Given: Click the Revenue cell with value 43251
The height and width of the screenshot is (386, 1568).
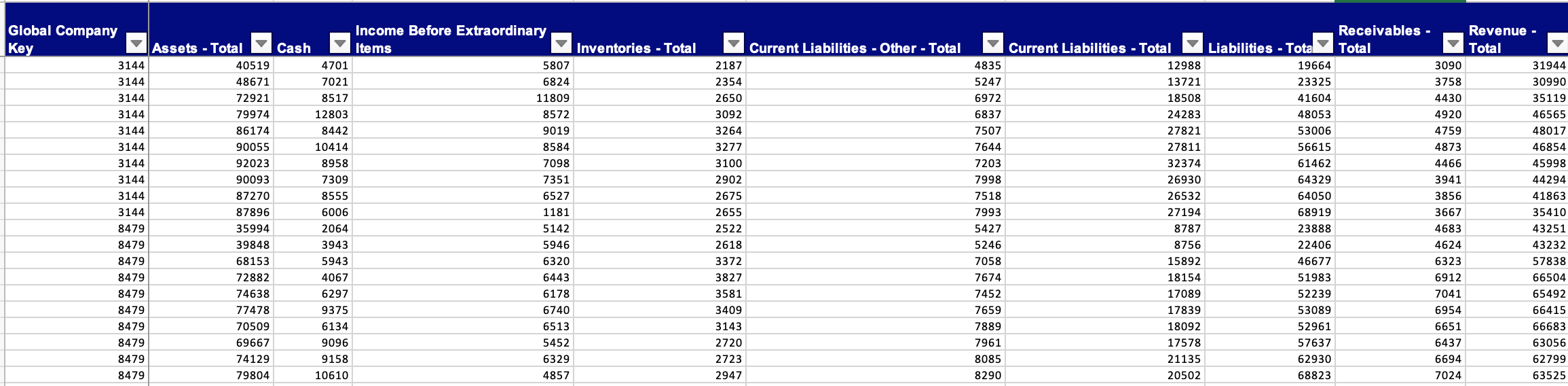Looking at the screenshot, I should 1517,228.
